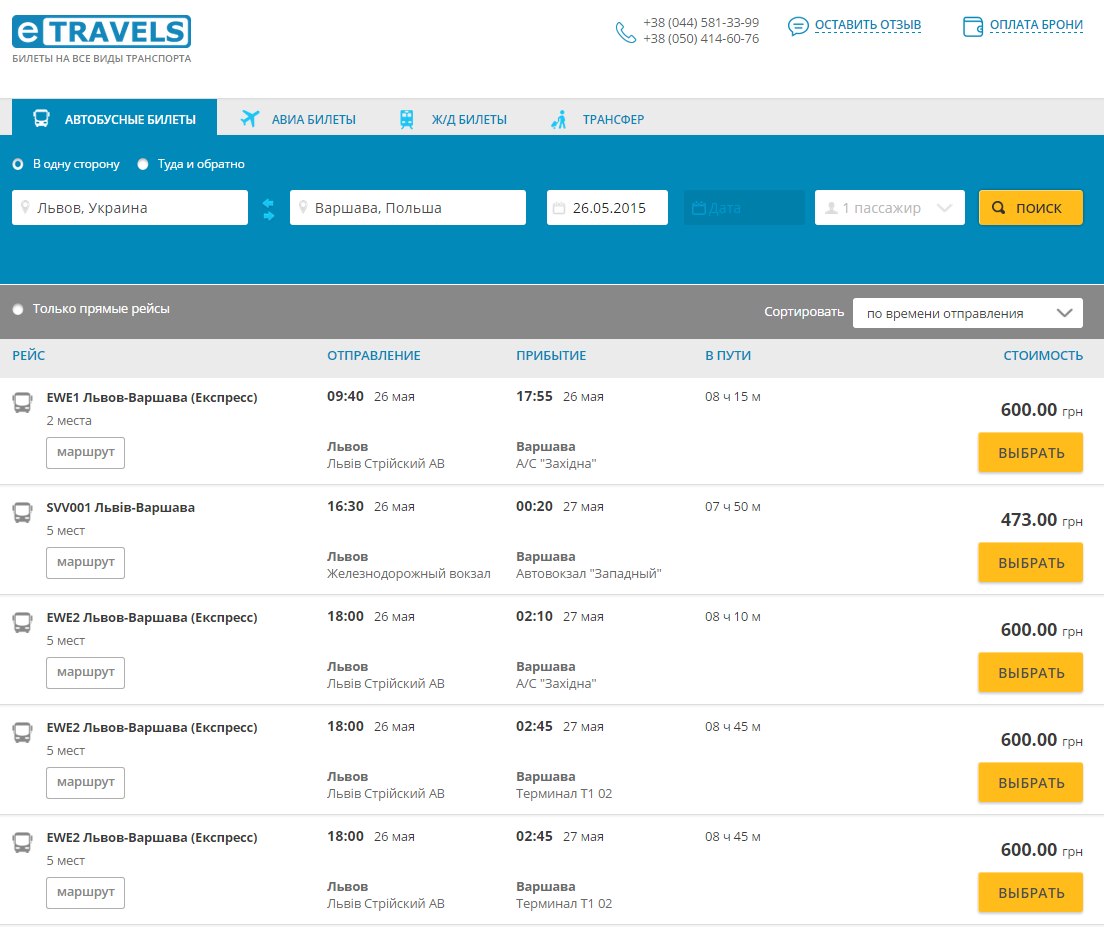Click the '2 места' seats text
The image size is (1104, 927).
[x=69, y=420]
